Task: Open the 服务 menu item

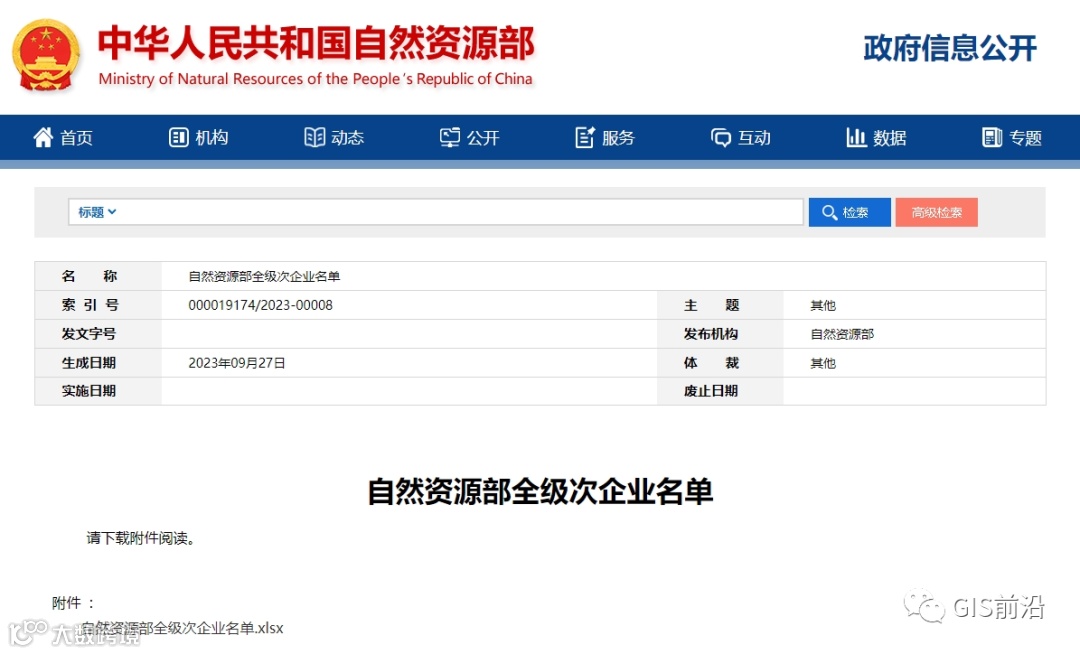Action: point(605,138)
